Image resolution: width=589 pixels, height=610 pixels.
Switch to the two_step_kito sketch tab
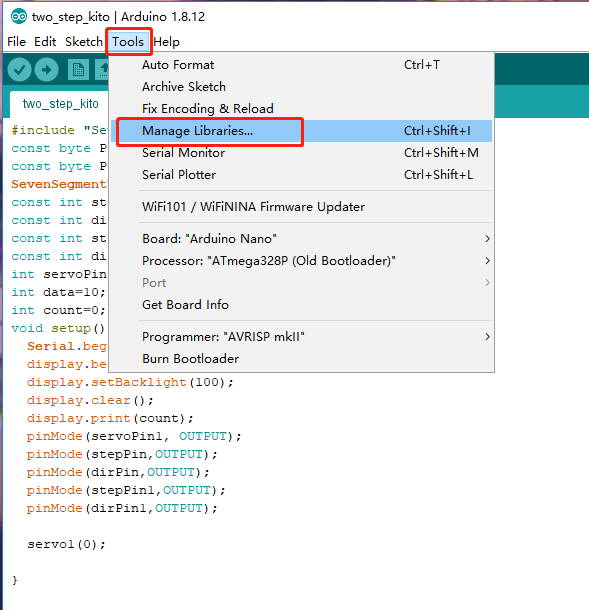pos(60,104)
